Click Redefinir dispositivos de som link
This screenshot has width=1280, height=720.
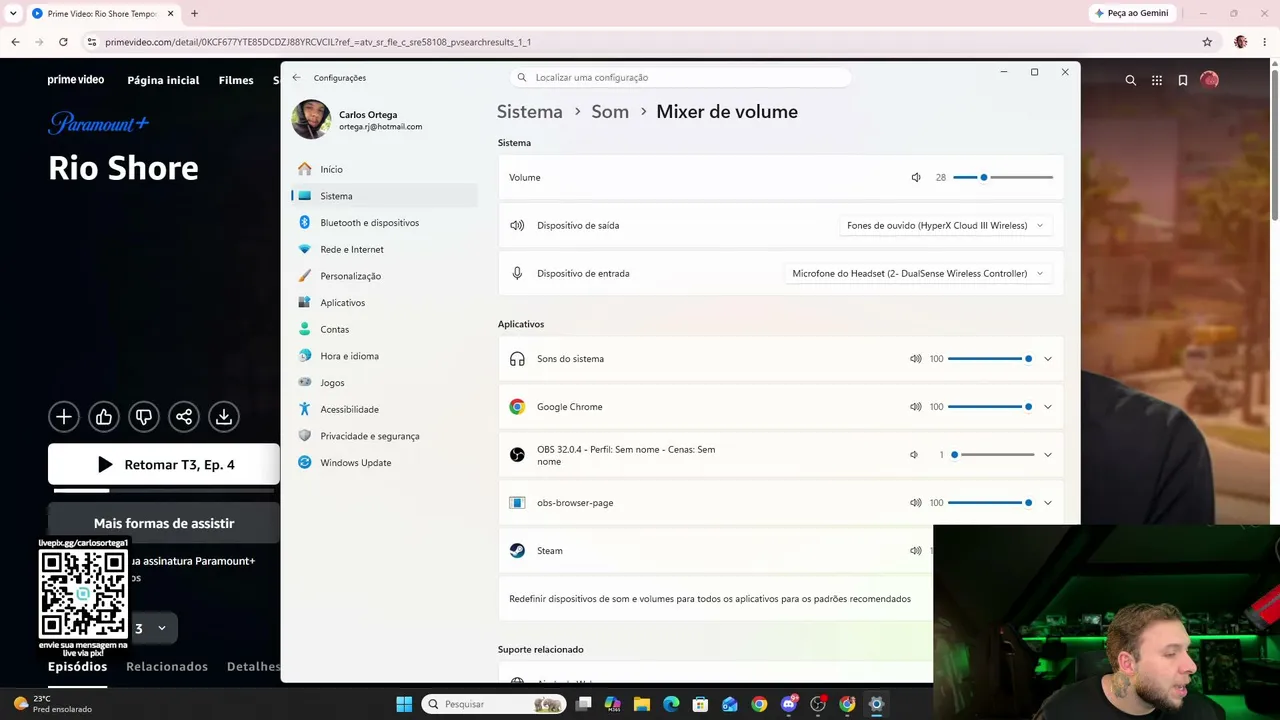click(710, 599)
